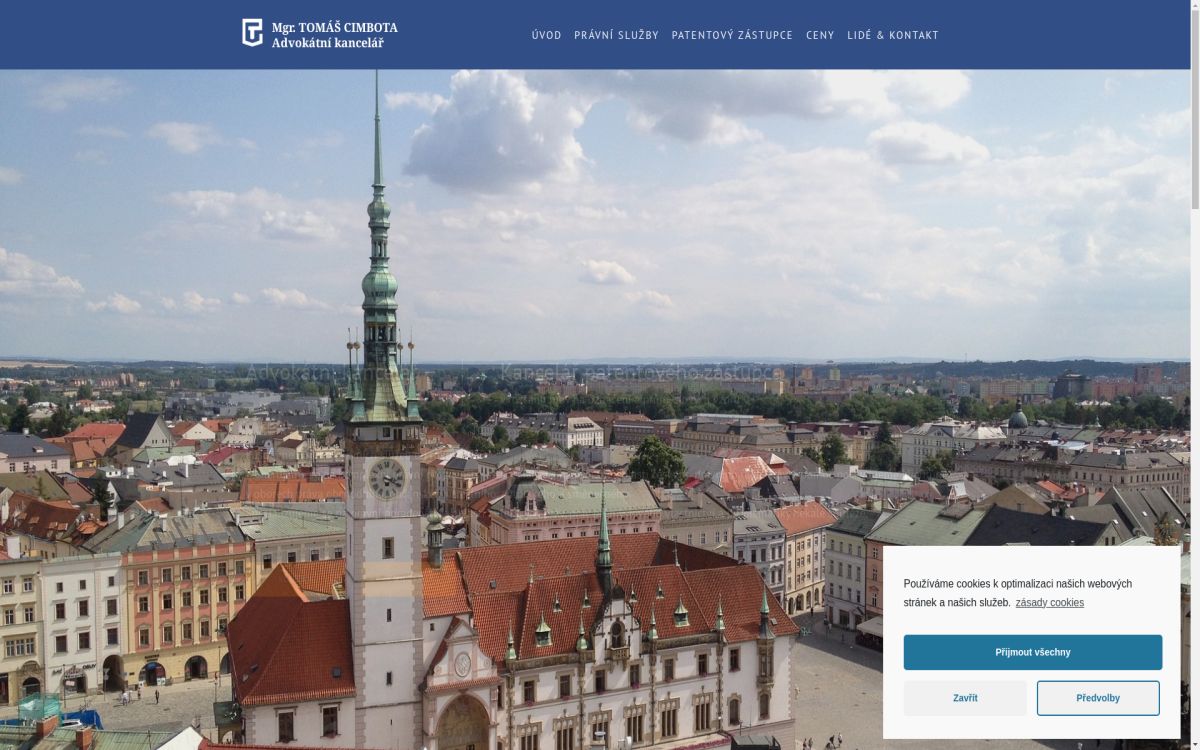Viewport: 1200px width, 750px height.
Task: Click the vertical scrollbar thumb
Action: [x=1194, y=110]
